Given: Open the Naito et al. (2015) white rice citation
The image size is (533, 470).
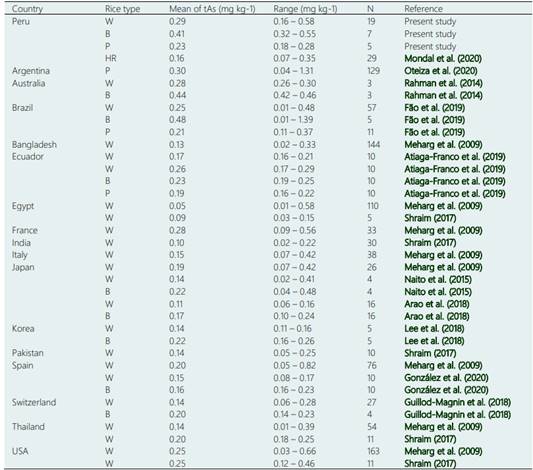Looking at the screenshot, I should tap(438, 279).
